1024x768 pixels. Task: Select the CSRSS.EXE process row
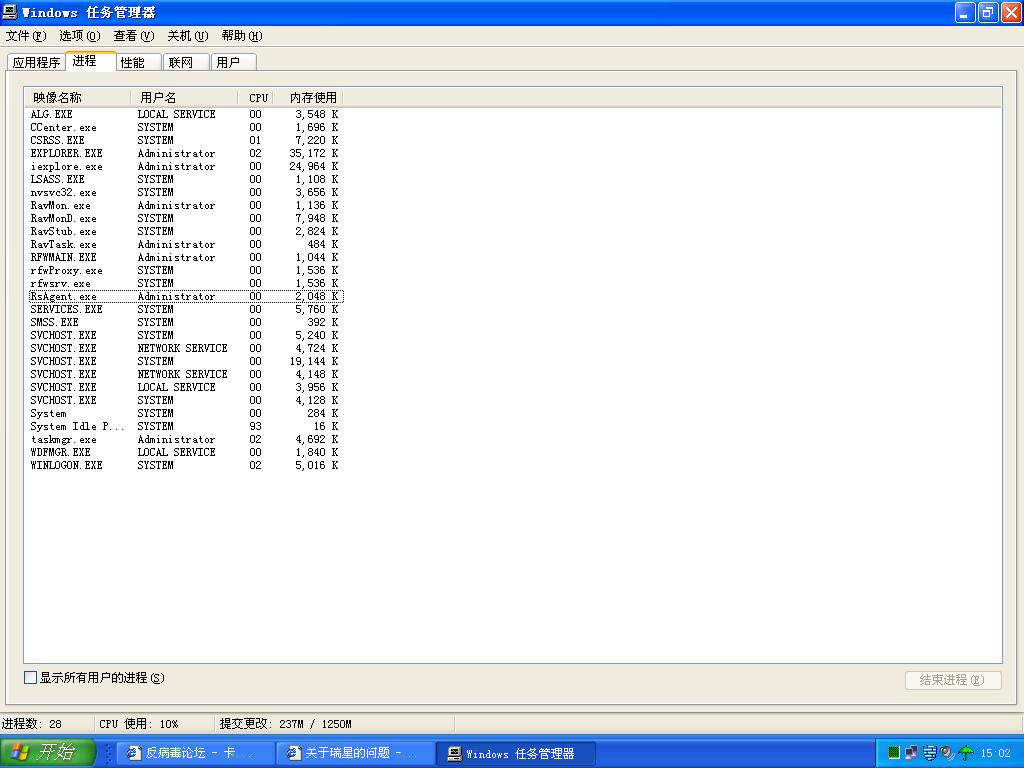tap(185, 140)
